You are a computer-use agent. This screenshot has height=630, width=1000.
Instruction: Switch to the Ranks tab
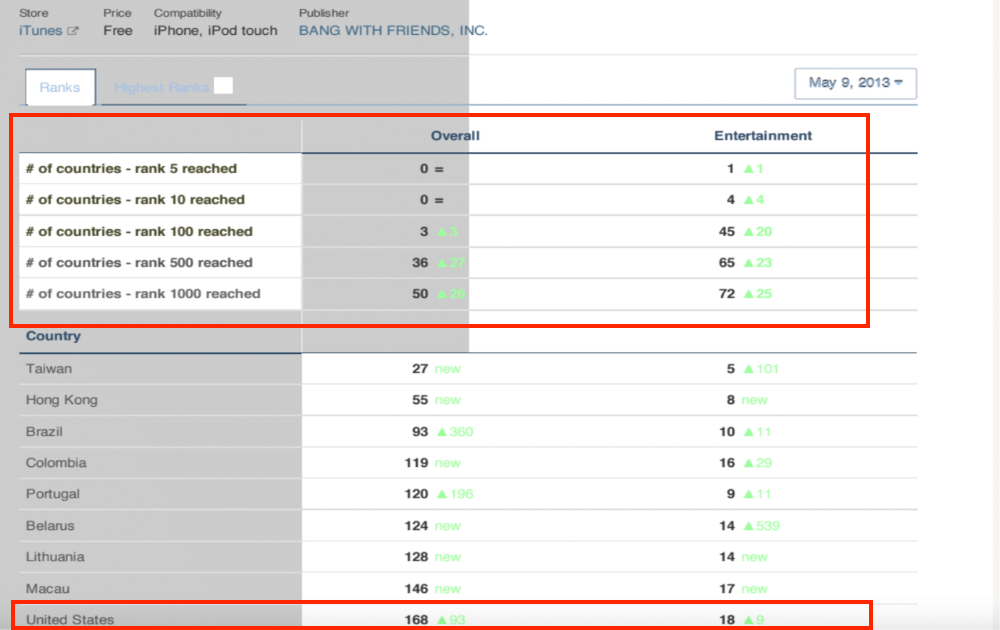pos(60,88)
